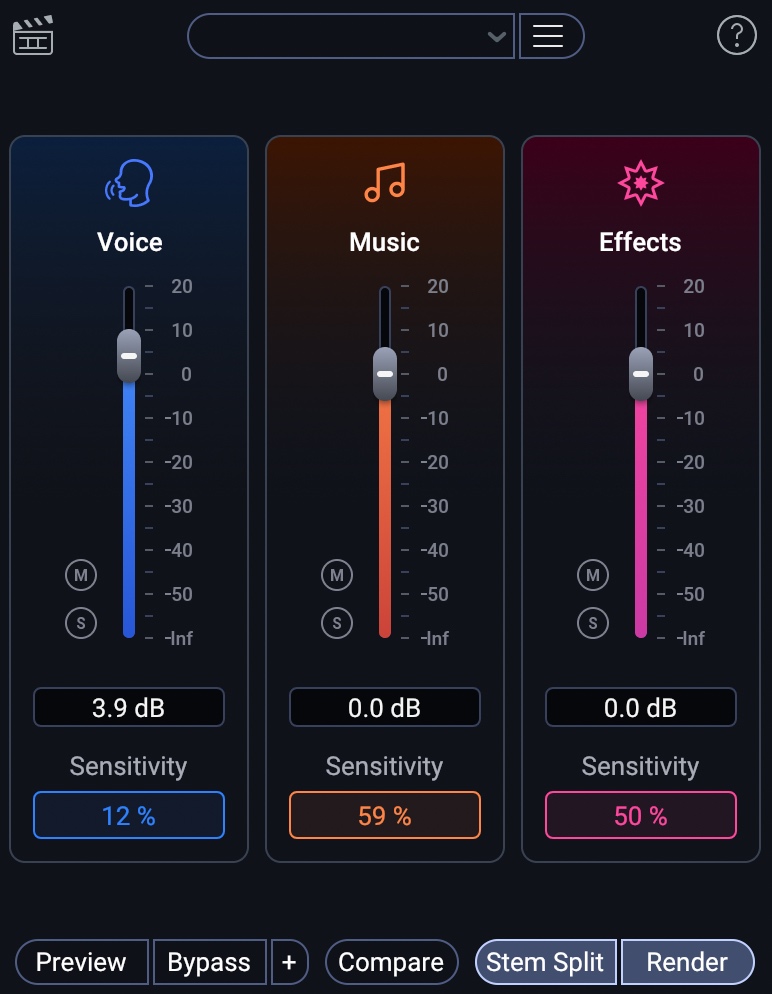This screenshot has width=772, height=994.
Task: Click the Voice gain slider handle
Action: click(129, 356)
